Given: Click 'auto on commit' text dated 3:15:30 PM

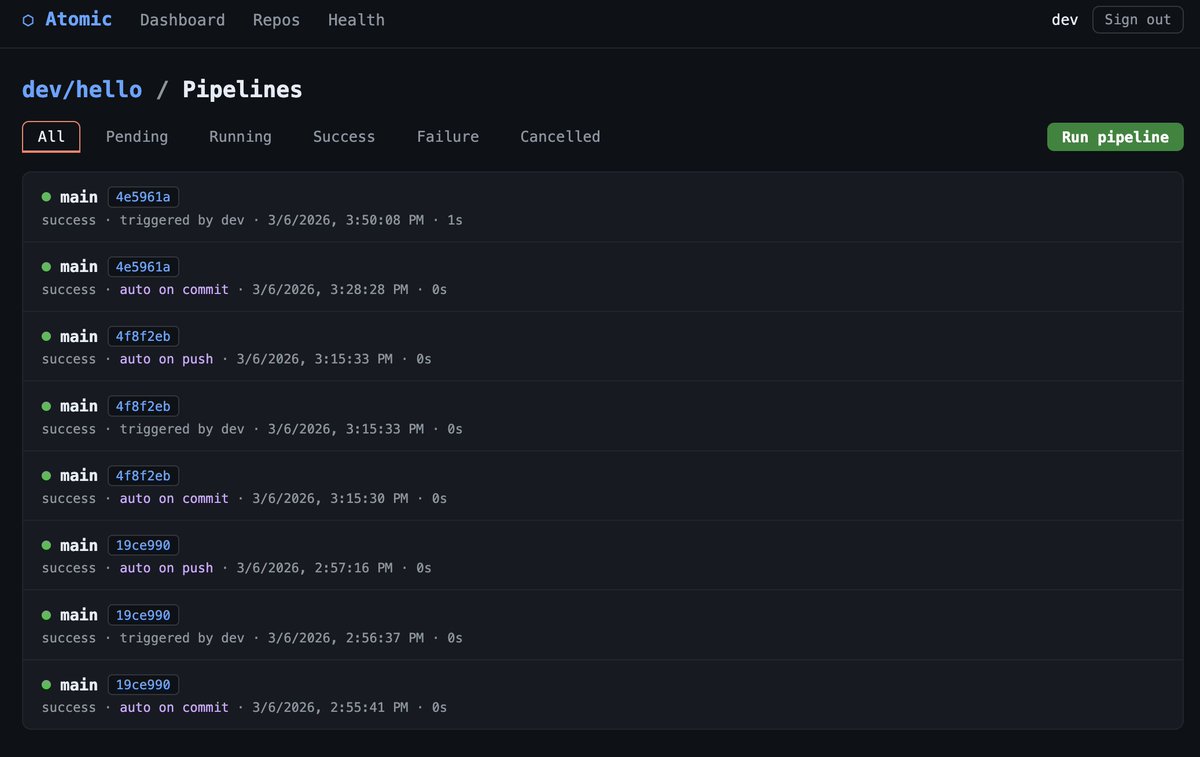Looking at the screenshot, I should tap(174, 499).
